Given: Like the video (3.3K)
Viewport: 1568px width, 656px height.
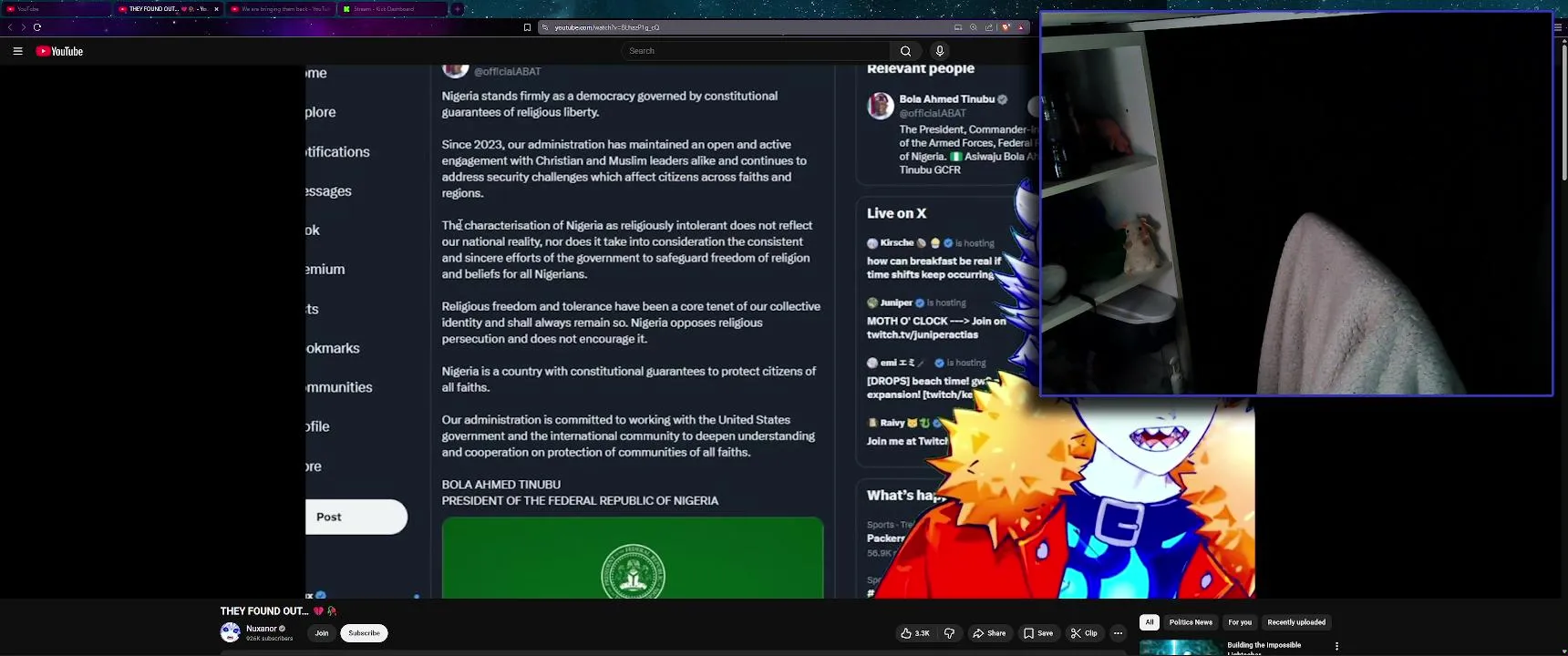Looking at the screenshot, I should [x=915, y=633].
